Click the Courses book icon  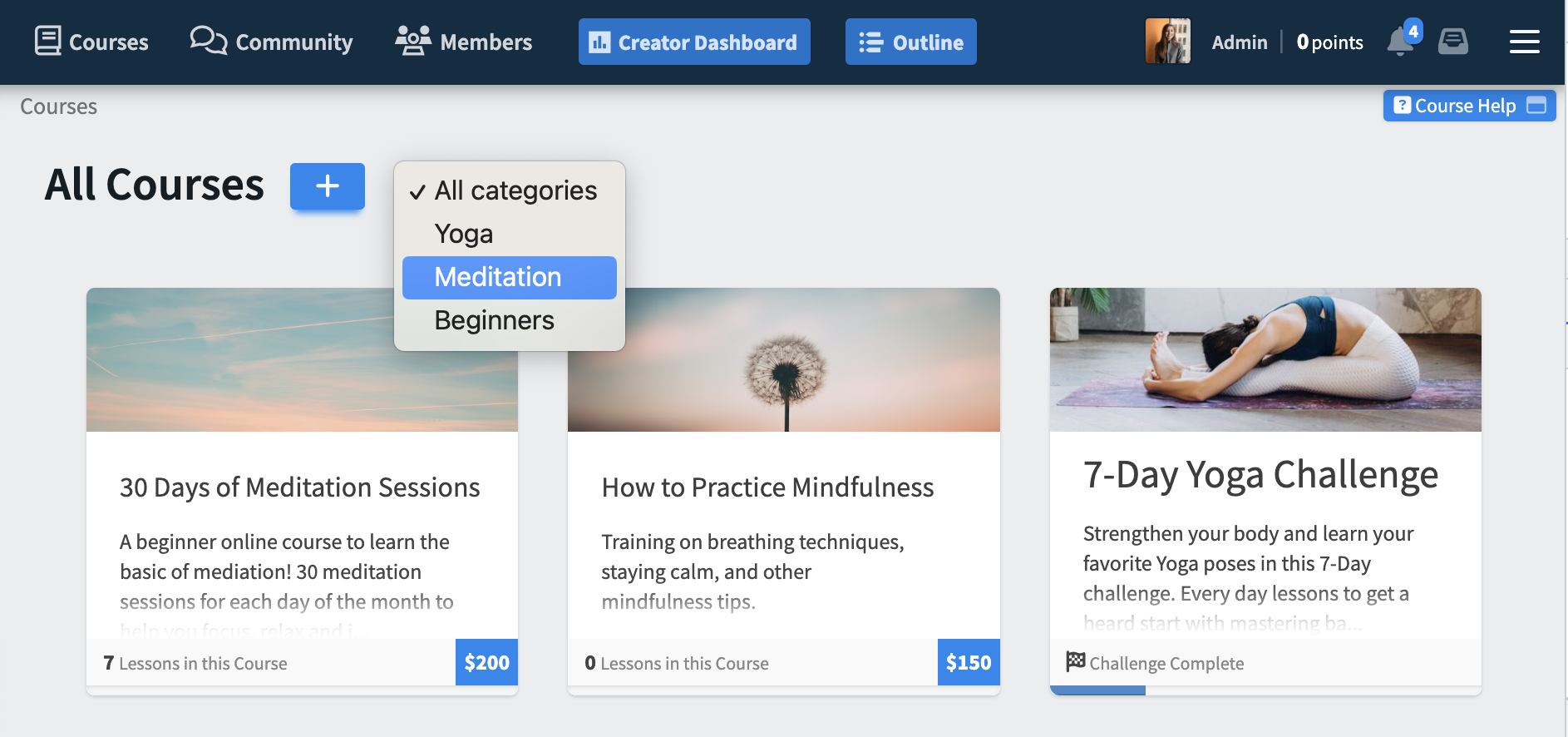[x=48, y=41]
